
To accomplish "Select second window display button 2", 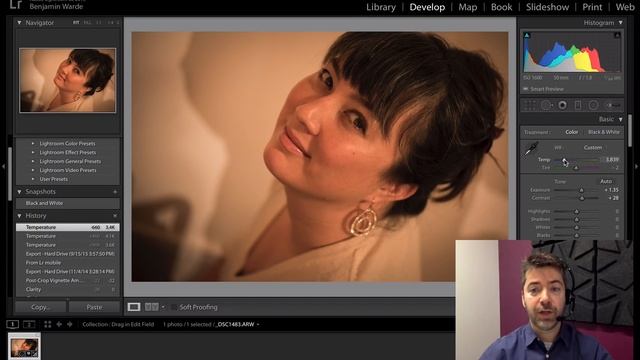I will (x=29, y=324).
